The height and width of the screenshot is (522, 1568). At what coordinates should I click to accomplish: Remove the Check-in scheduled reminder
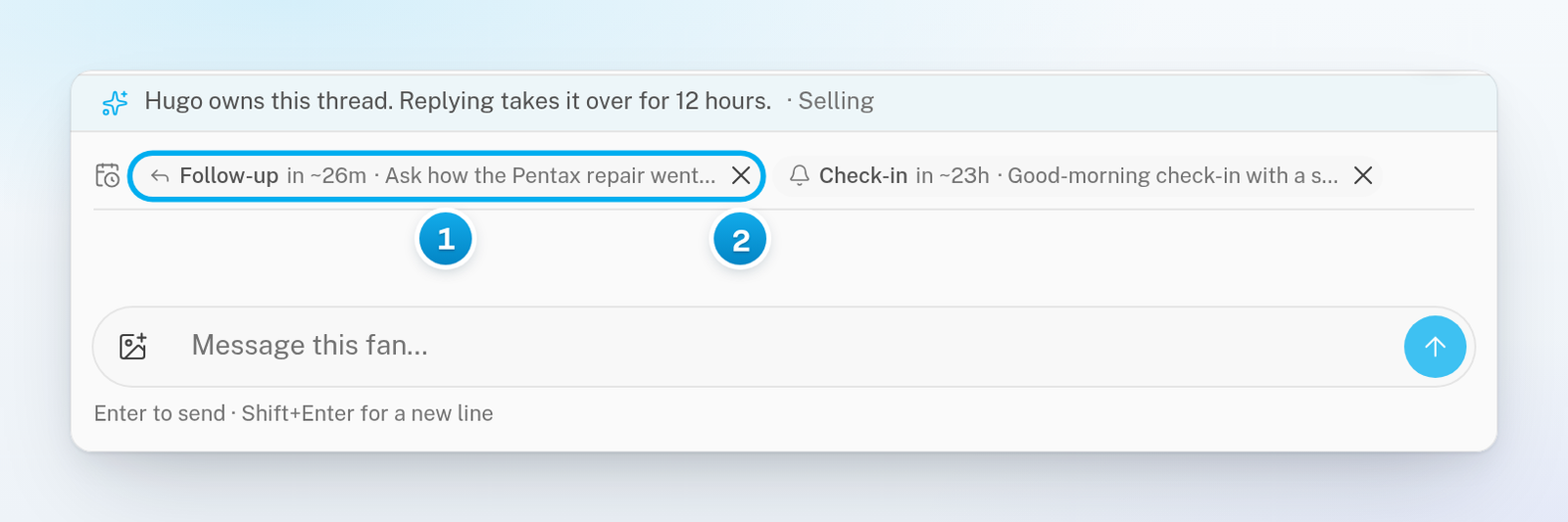click(1362, 175)
